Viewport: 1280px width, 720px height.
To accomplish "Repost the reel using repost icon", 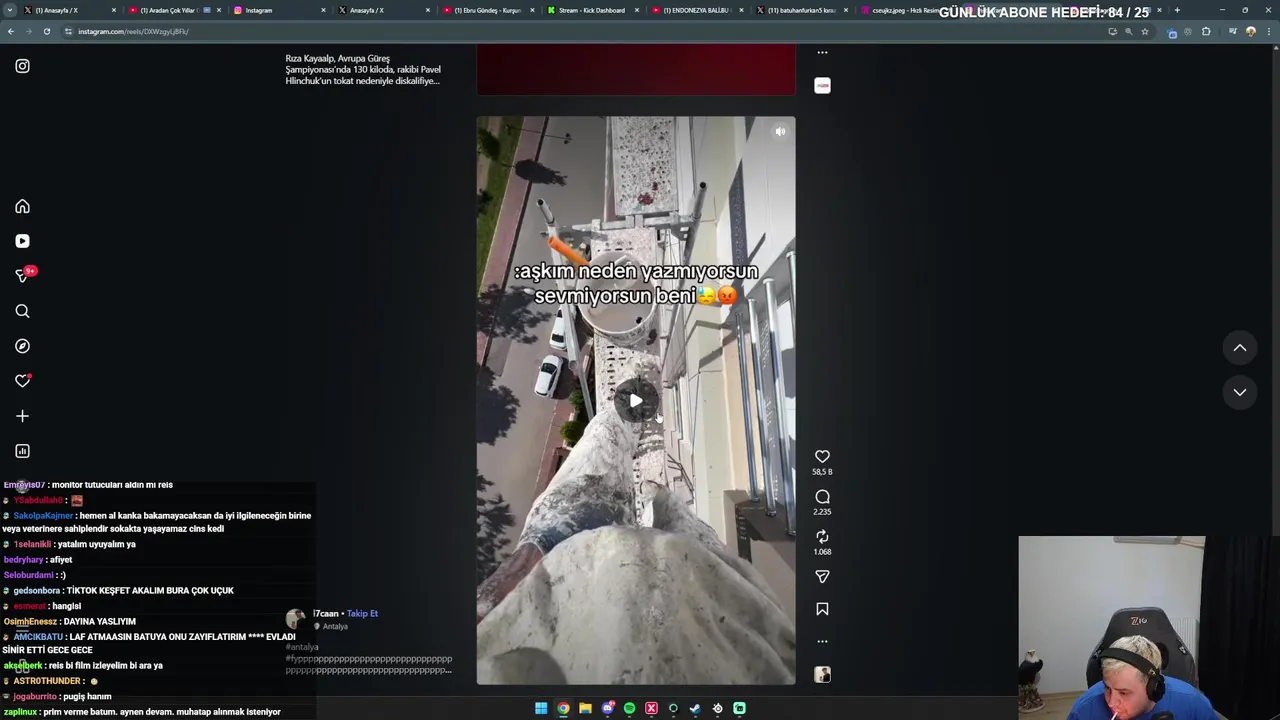I will (x=822, y=537).
